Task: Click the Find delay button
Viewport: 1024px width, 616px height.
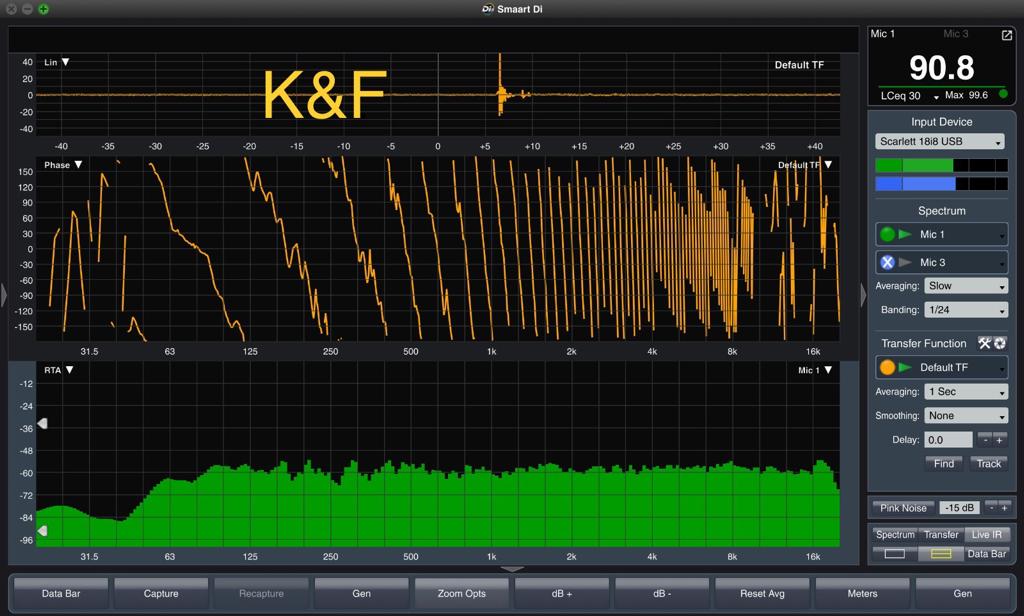Action: [x=944, y=464]
